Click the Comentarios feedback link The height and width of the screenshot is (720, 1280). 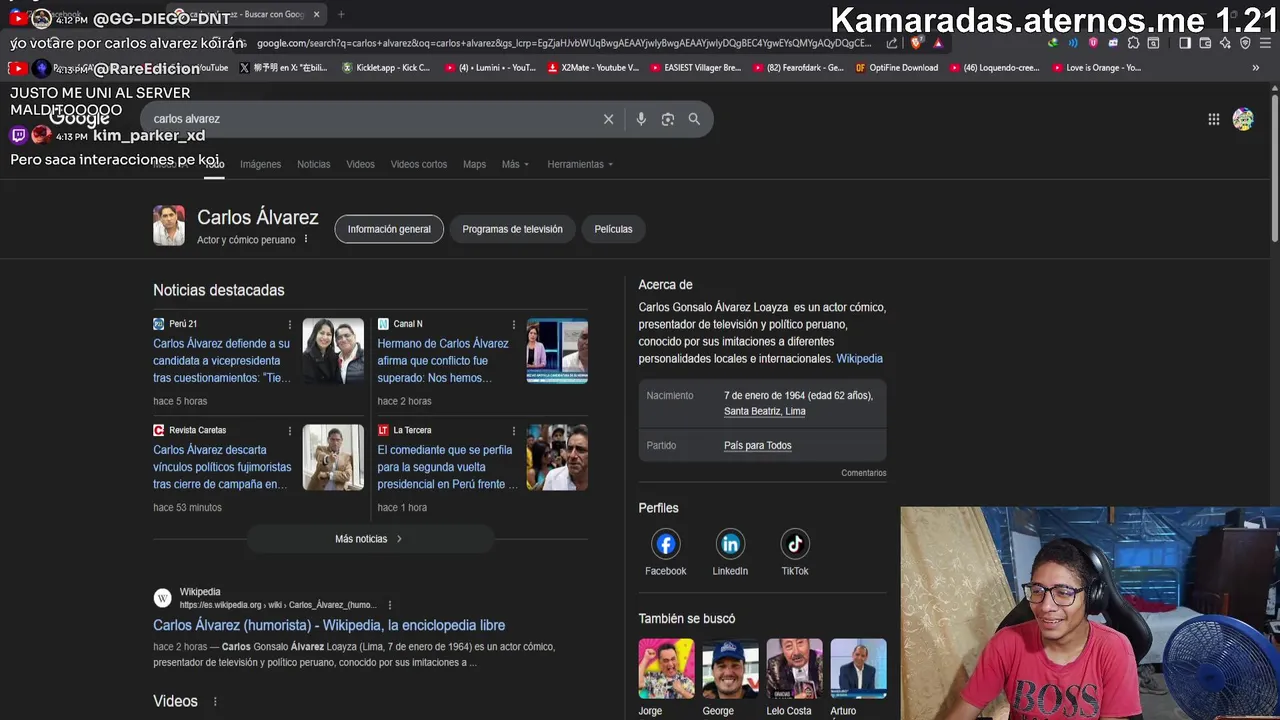863,473
